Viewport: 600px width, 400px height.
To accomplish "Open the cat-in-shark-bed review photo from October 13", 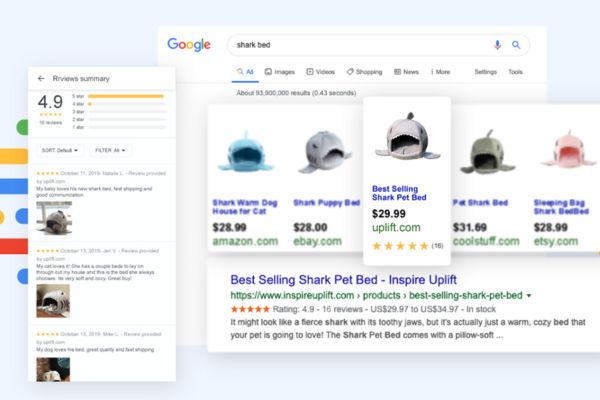I will [53, 301].
